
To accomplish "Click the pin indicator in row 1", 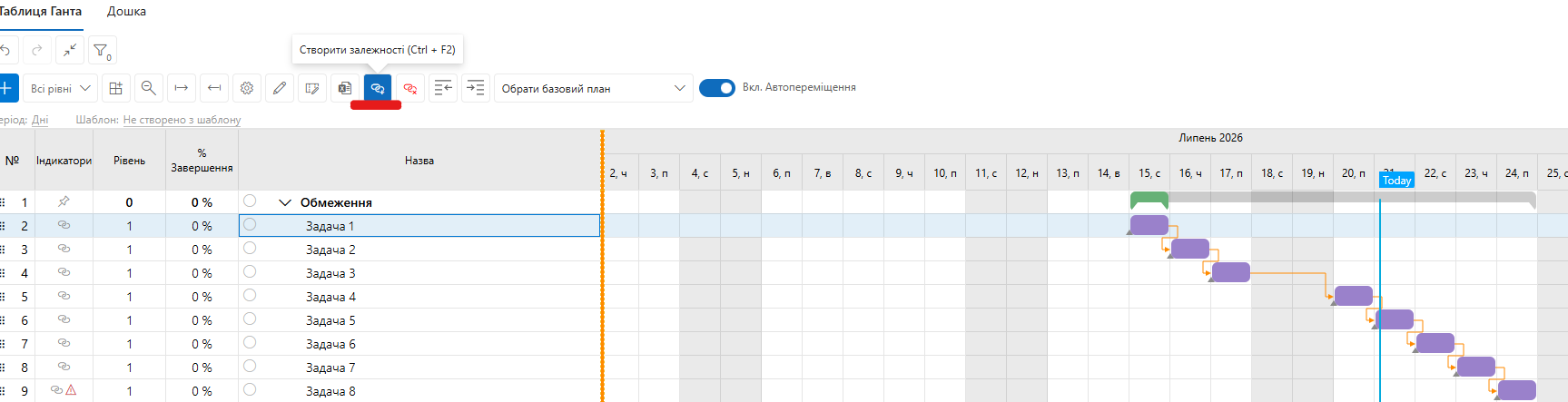I will (64, 201).
